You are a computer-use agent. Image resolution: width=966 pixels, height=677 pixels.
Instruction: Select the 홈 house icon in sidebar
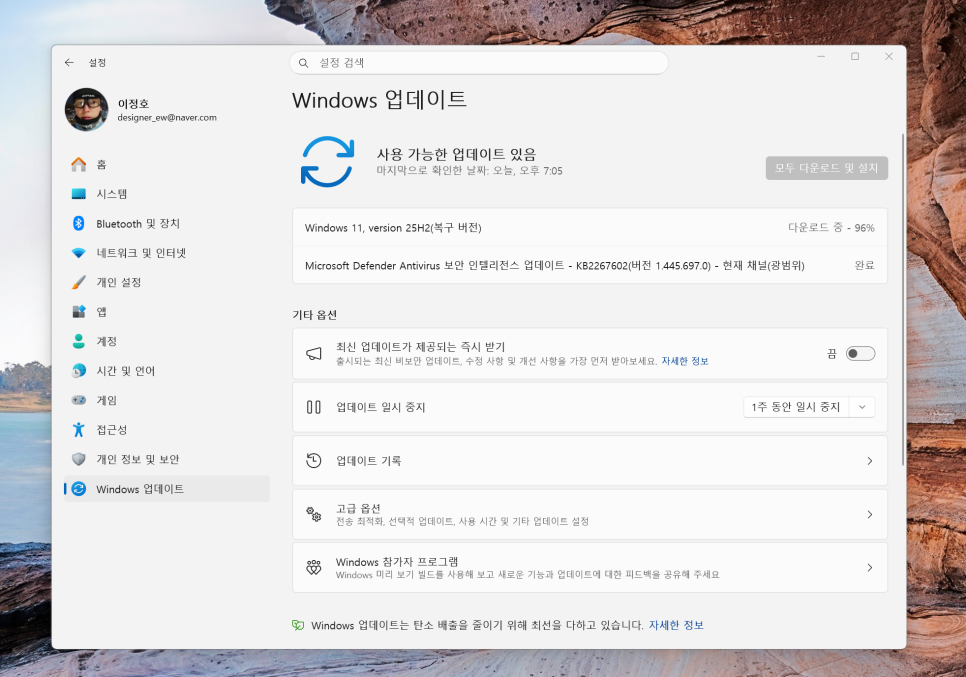point(79,164)
